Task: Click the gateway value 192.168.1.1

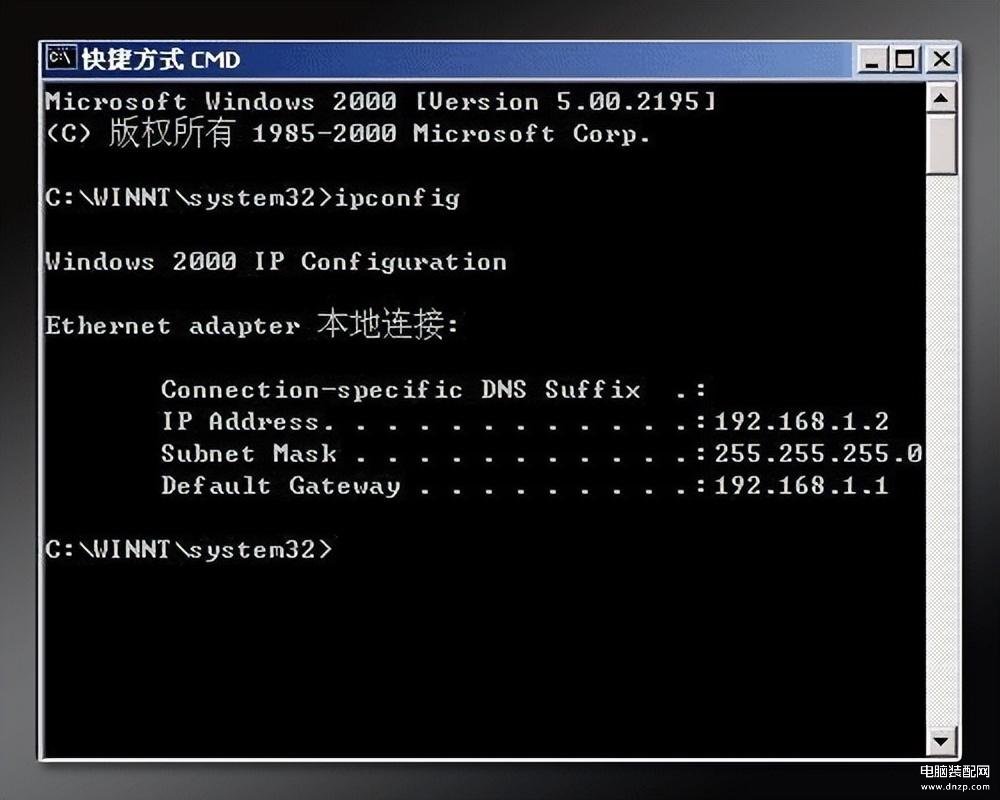Action: 801,485
